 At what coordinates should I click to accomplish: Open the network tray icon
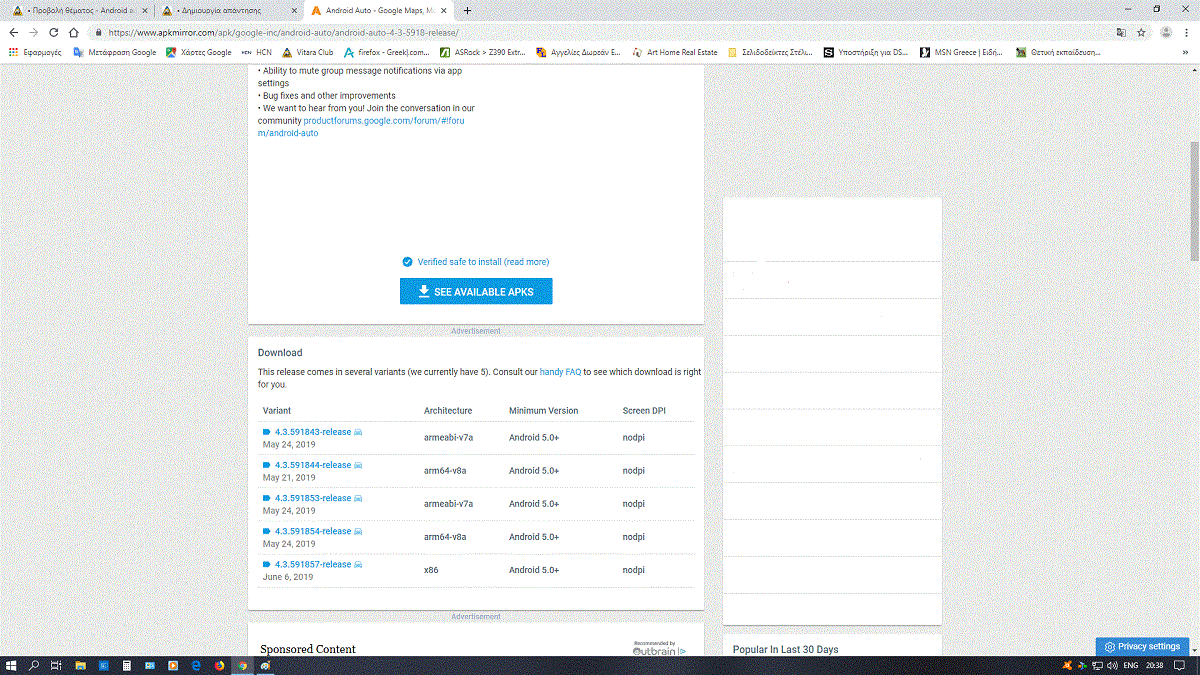click(x=1097, y=665)
